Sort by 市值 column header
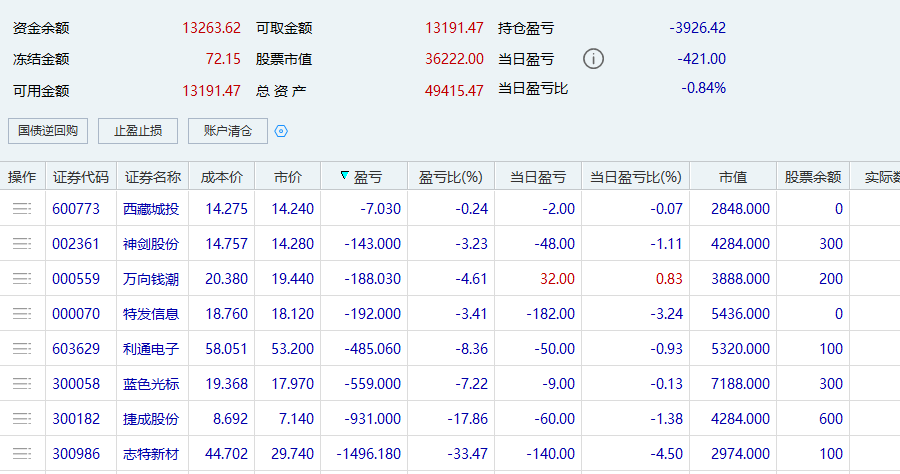The width and height of the screenshot is (900, 474). tap(732, 177)
